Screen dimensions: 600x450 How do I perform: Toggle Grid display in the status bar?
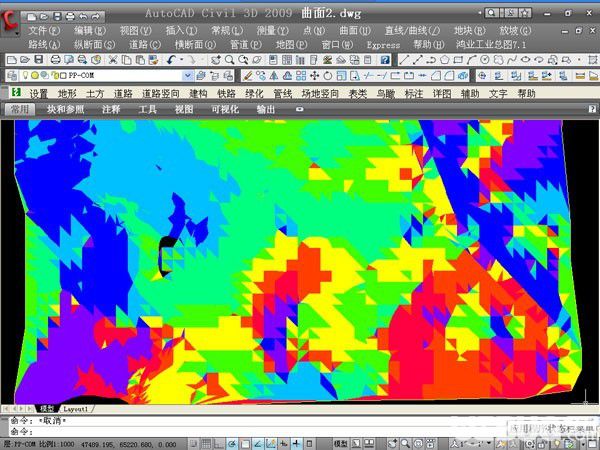pos(206,443)
